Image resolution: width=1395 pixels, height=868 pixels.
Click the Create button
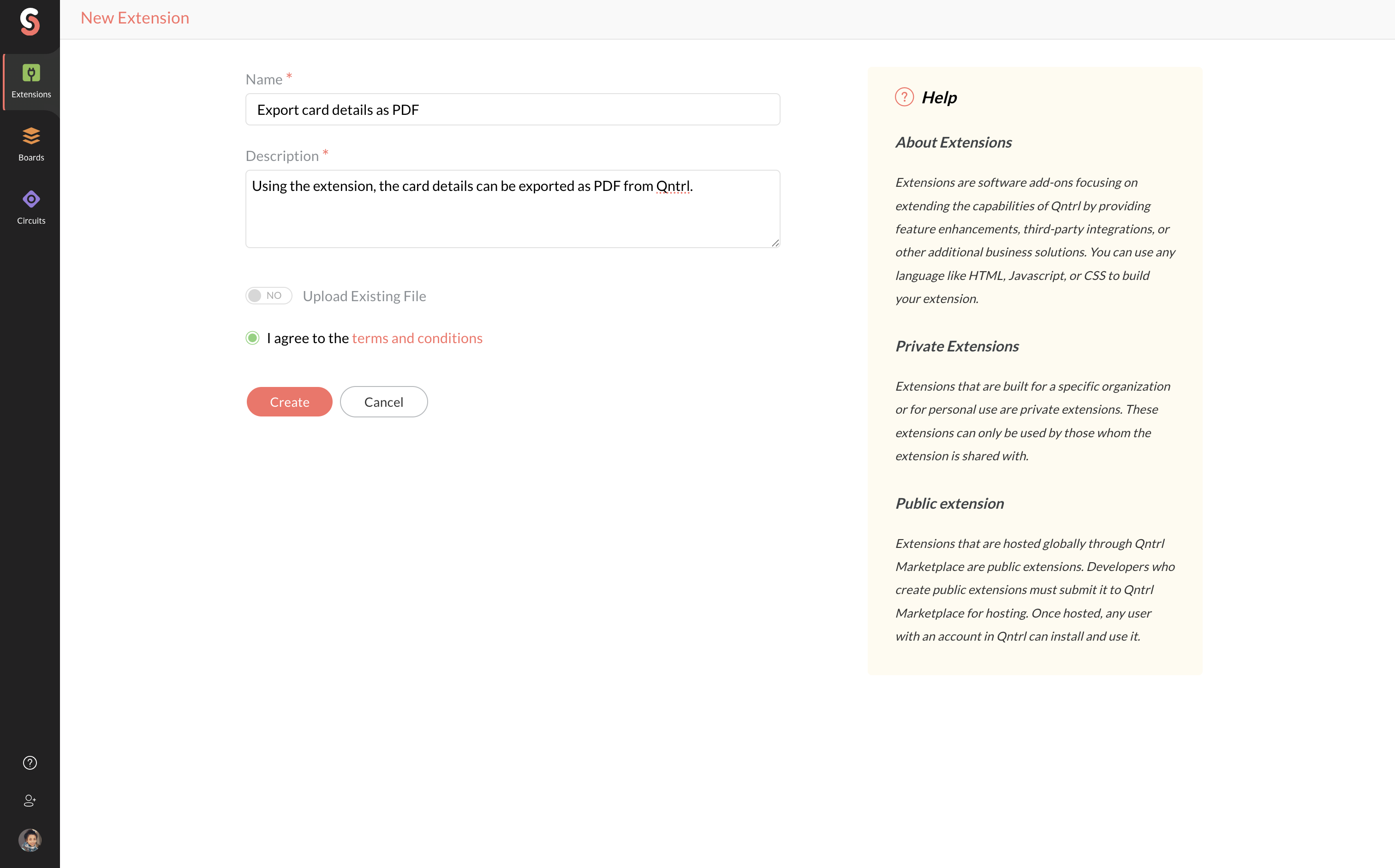coord(289,402)
